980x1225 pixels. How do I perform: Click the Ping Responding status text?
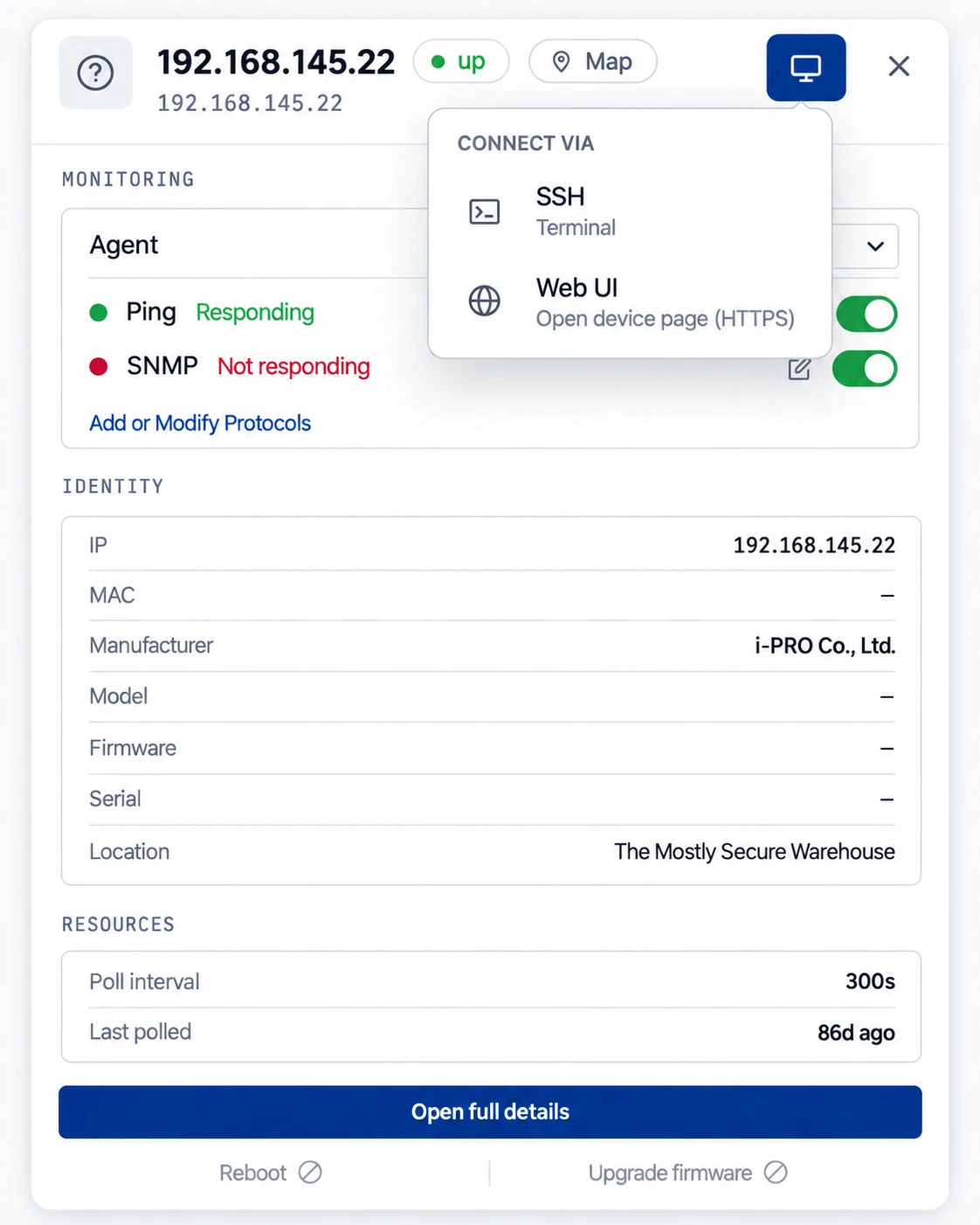tap(255, 313)
